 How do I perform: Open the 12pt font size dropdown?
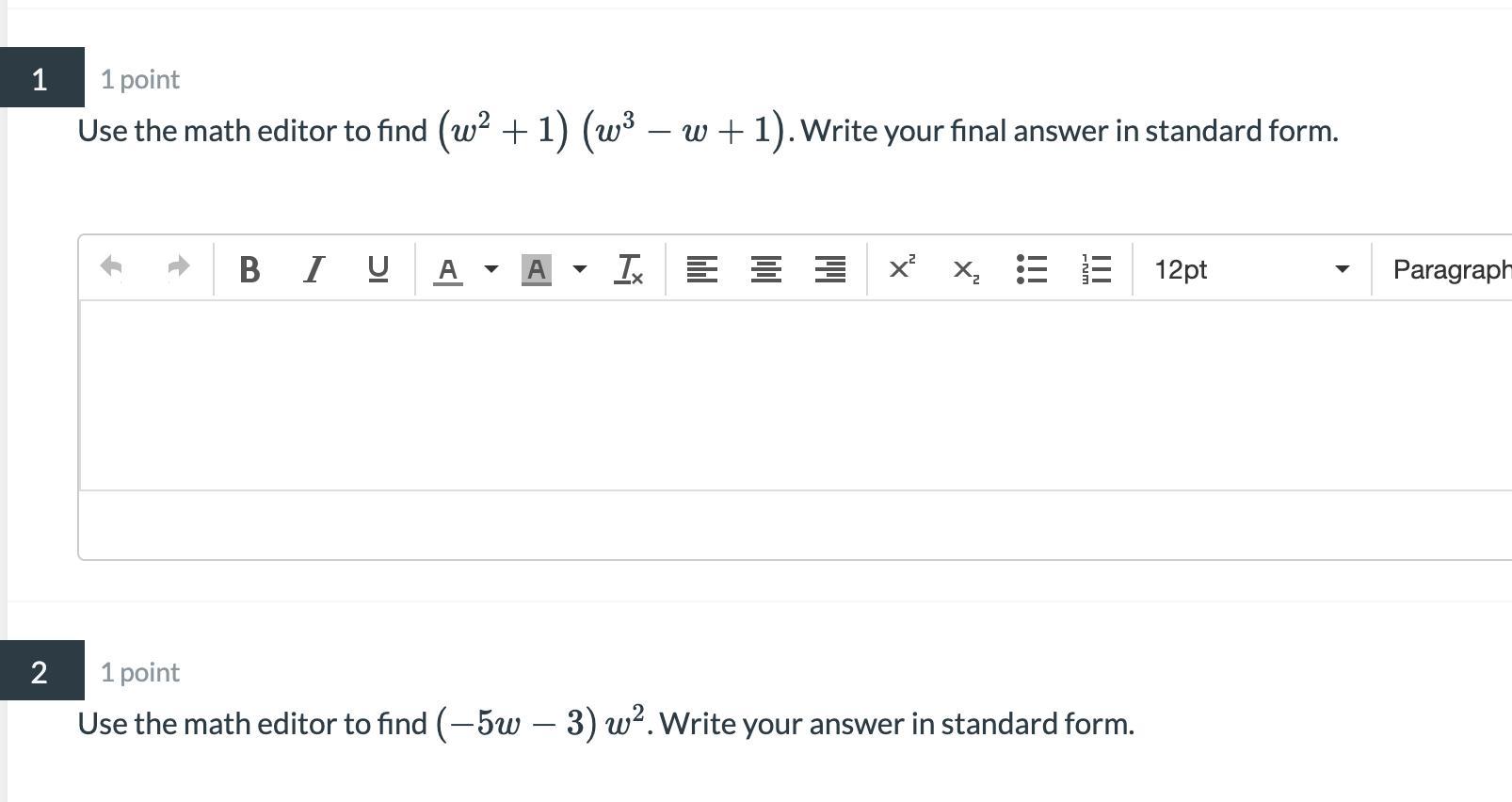[1251, 269]
